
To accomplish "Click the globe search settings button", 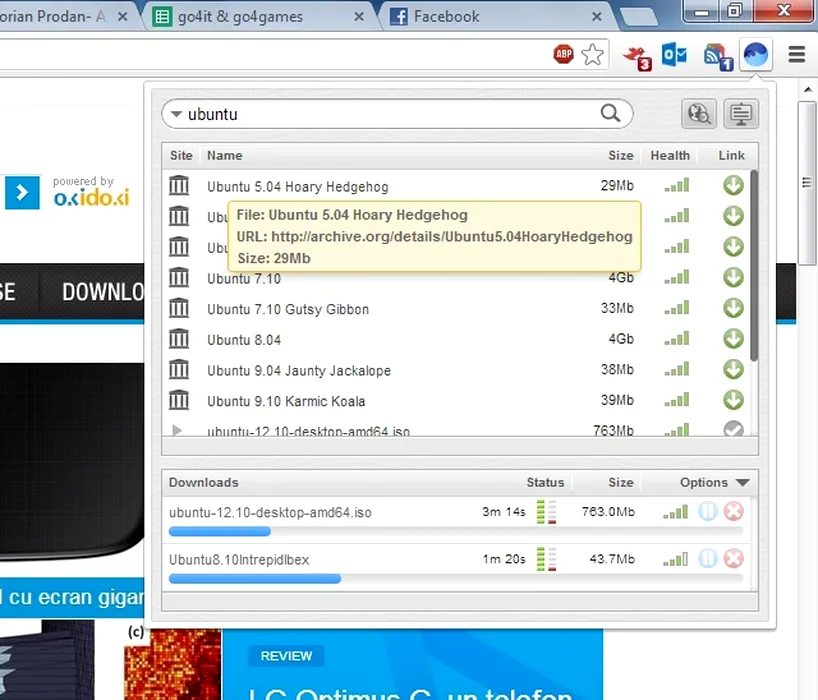I will click(699, 114).
